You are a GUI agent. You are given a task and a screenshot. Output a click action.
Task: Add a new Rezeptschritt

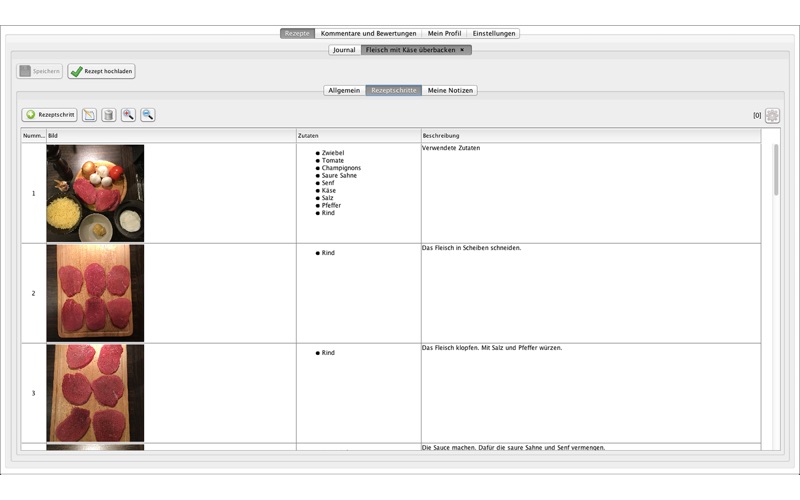(49, 115)
